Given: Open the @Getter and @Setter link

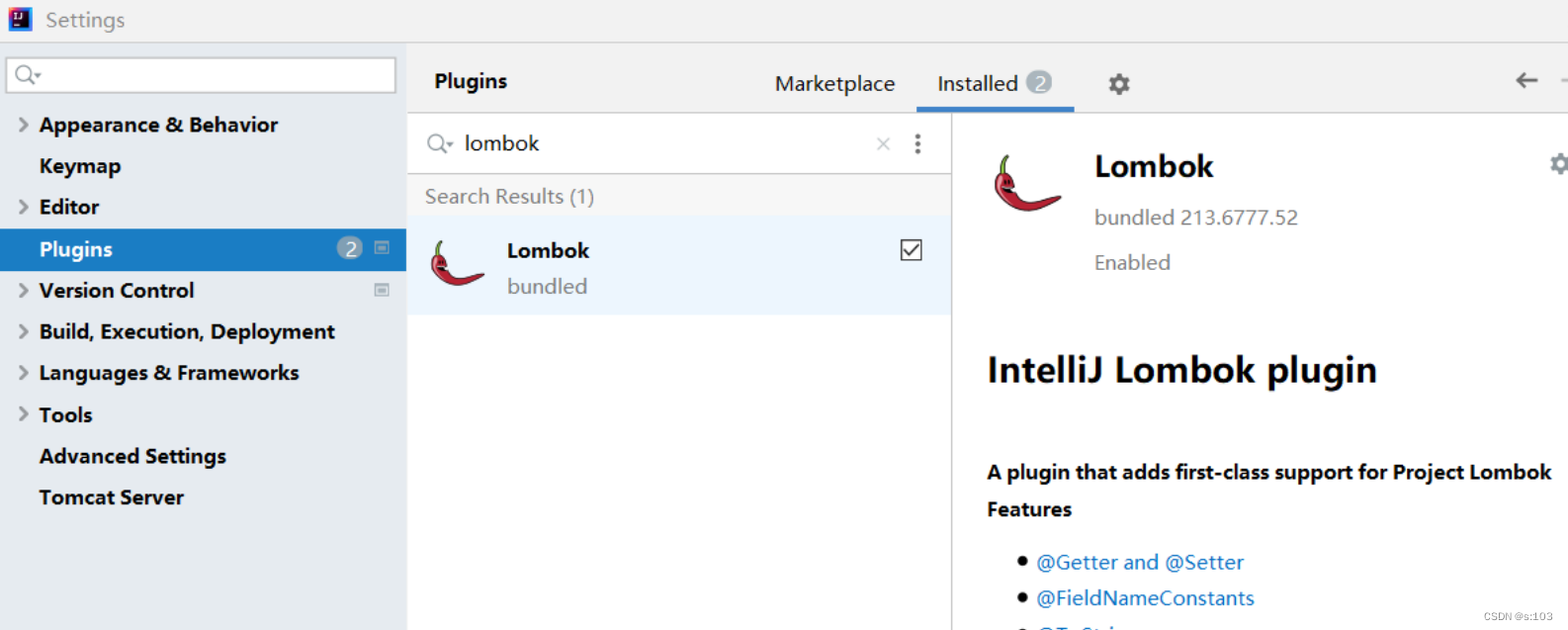Looking at the screenshot, I should click(x=1140, y=563).
